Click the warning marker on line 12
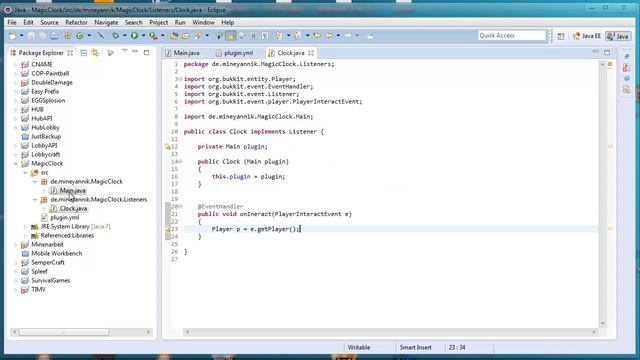The width and height of the screenshot is (640, 360). click(x=168, y=147)
